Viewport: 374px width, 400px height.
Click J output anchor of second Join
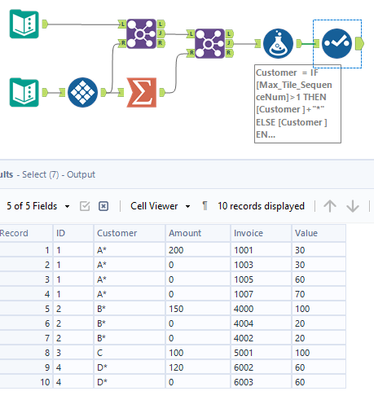pyautogui.click(x=229, y=43)
